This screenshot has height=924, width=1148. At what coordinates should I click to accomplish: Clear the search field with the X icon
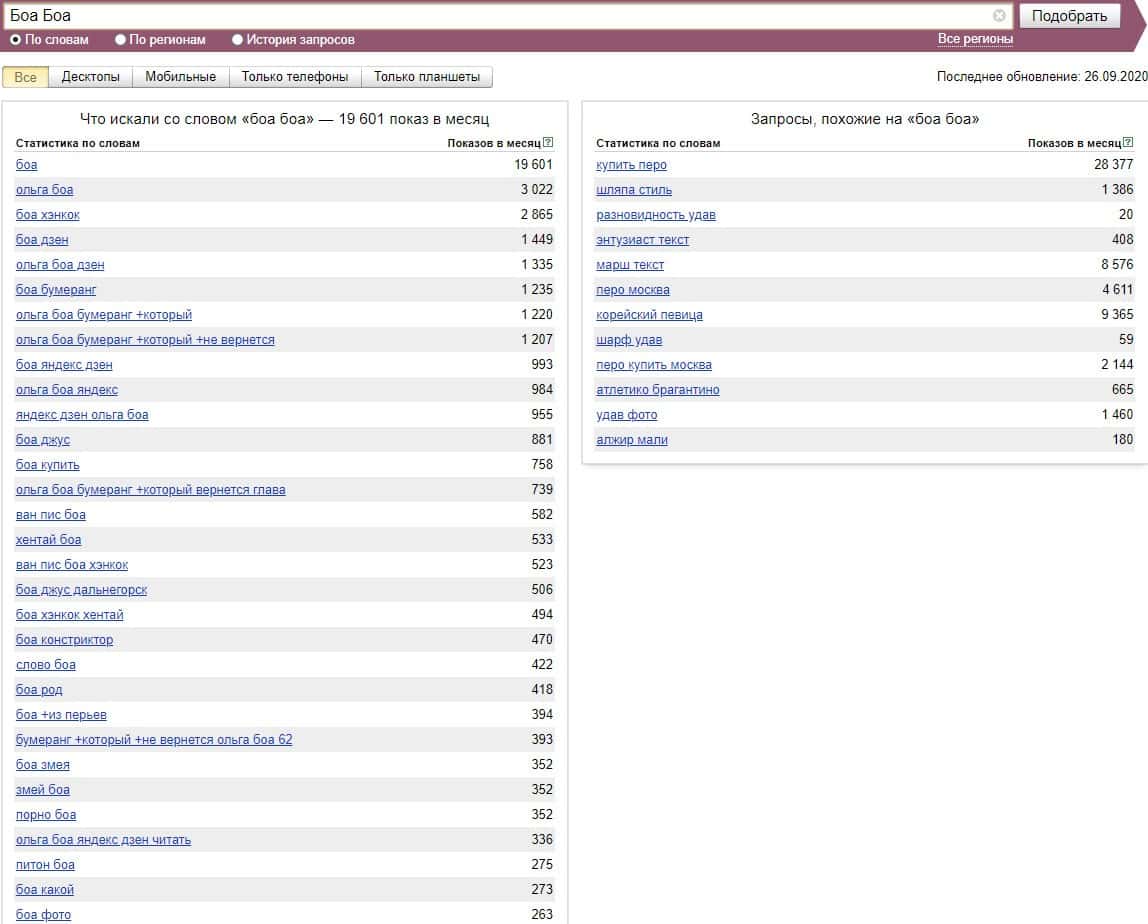(999, 16)
